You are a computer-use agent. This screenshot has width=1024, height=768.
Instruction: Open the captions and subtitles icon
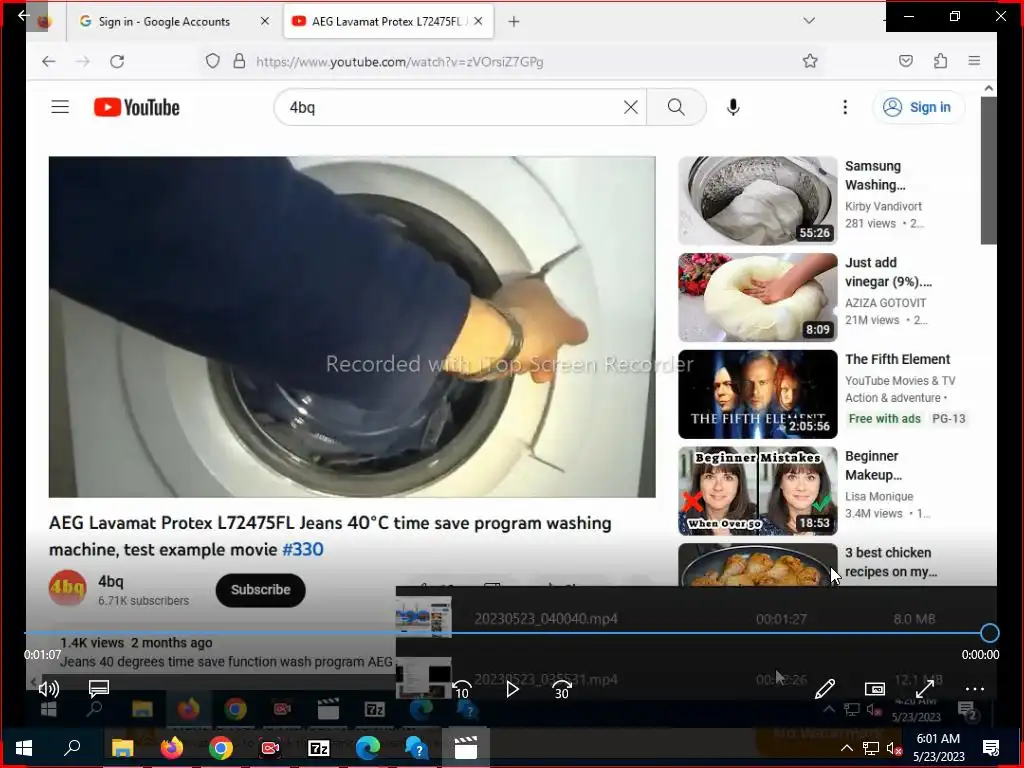click(99, 688)
